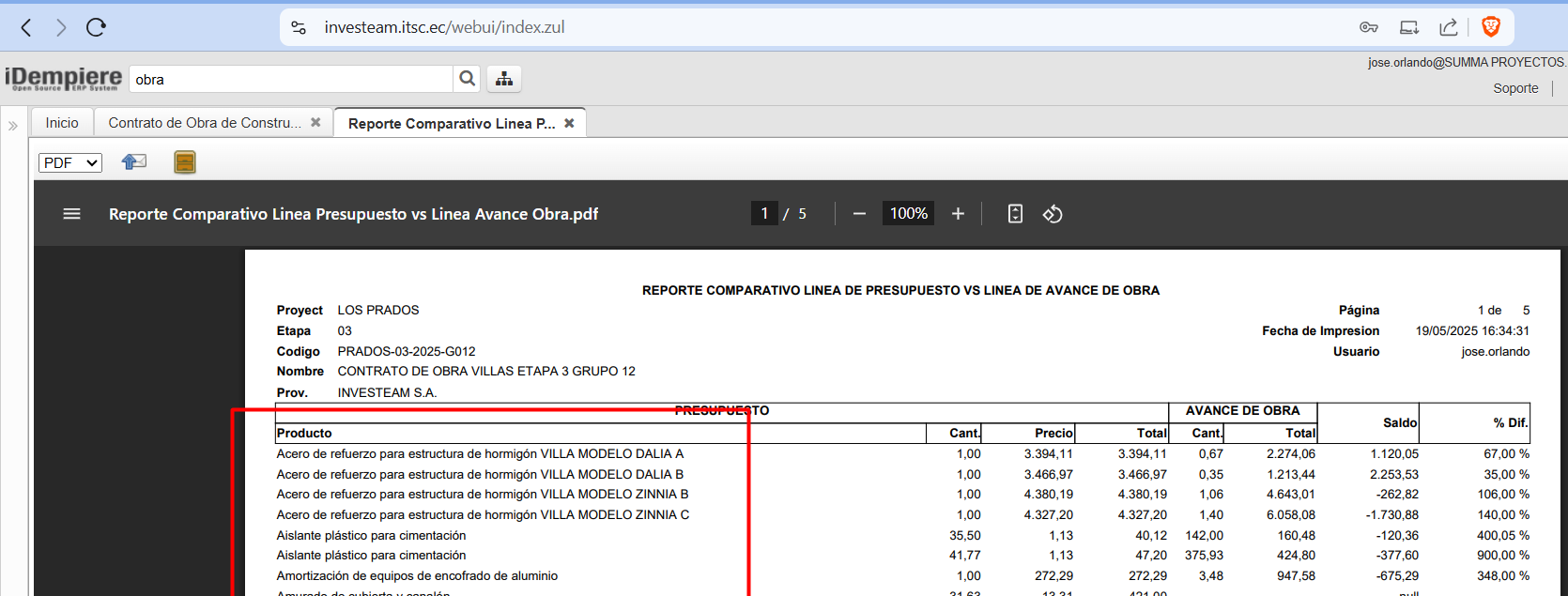
Task: Close the Reporte Comparativo Linea tab
Action: tap(569, 123)
